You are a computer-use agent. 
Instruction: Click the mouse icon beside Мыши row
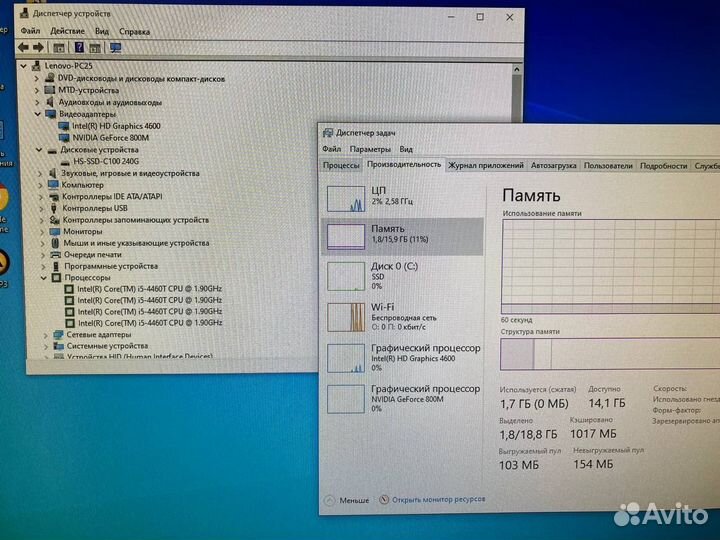click(x=55, y=243)
